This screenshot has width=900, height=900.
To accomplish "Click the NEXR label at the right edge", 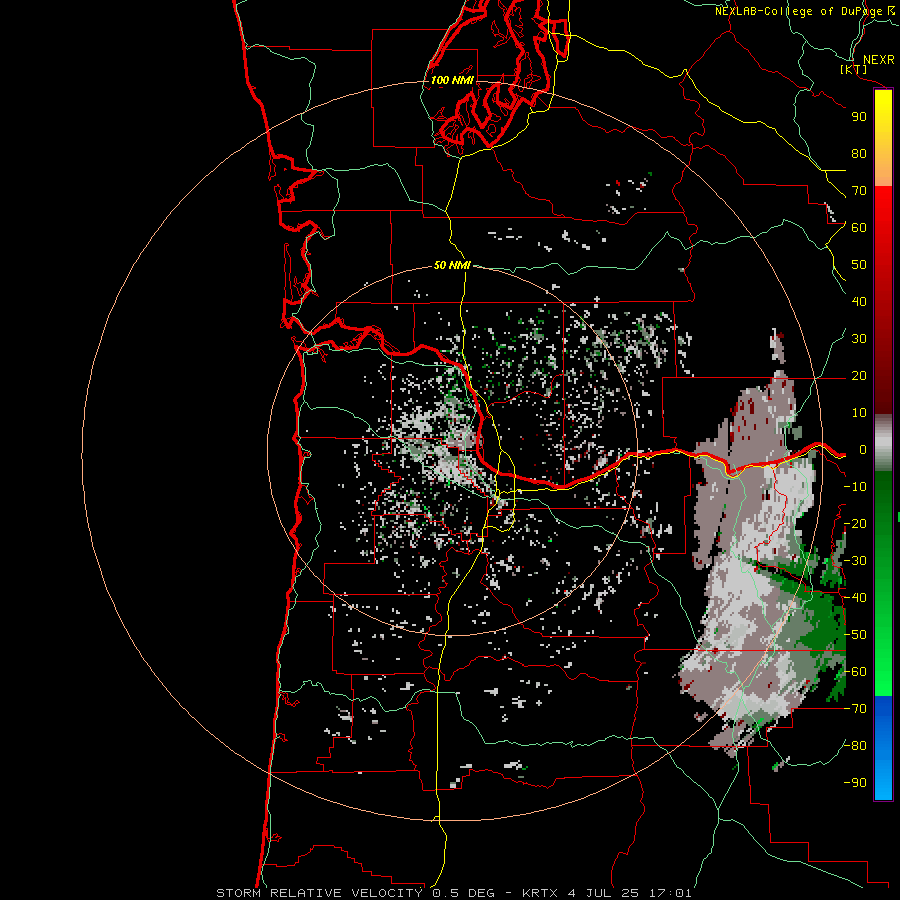I will [879, 60].
